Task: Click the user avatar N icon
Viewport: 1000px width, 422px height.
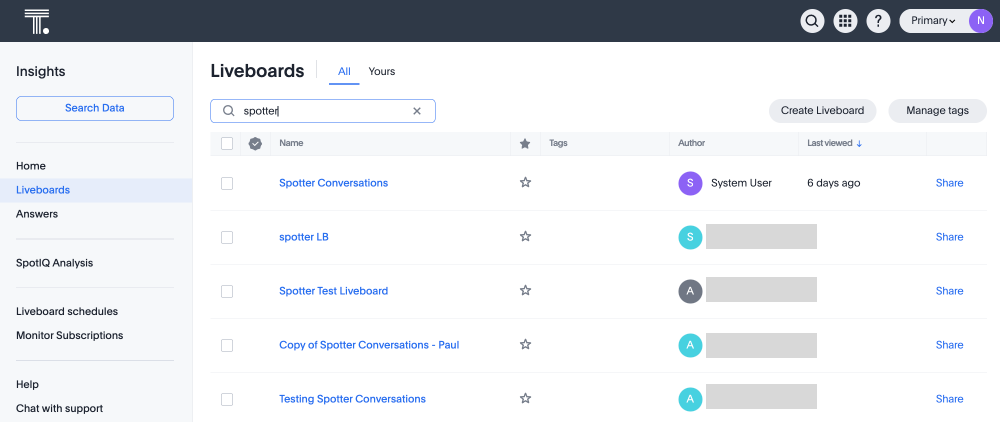Action: coord(981,21)
